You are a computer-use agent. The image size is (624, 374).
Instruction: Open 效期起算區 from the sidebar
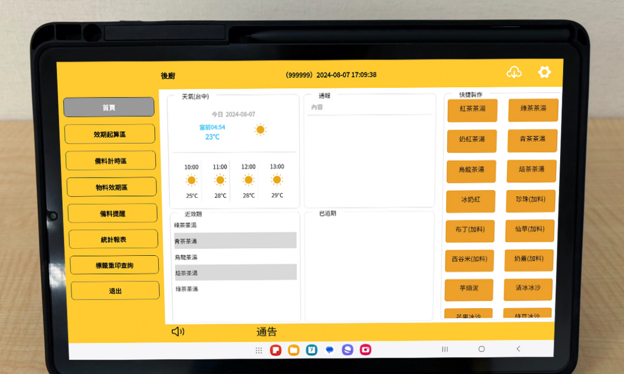[x=109, y=134]
